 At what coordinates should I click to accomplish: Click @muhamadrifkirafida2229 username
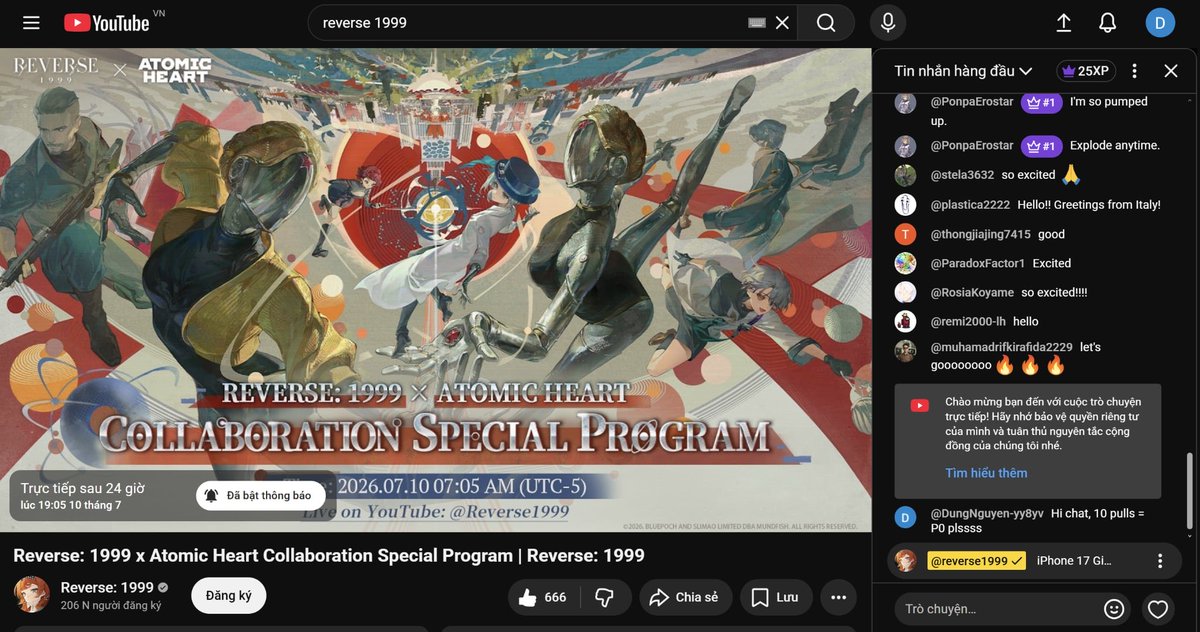click(1002, 347)
